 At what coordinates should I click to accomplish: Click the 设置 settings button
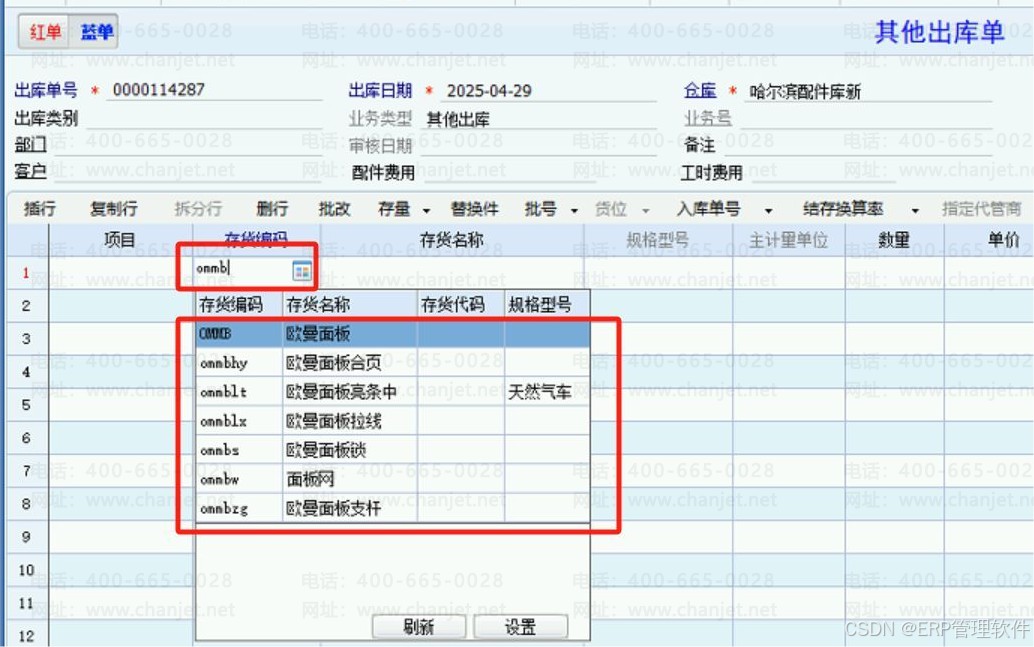pos(520,627)
